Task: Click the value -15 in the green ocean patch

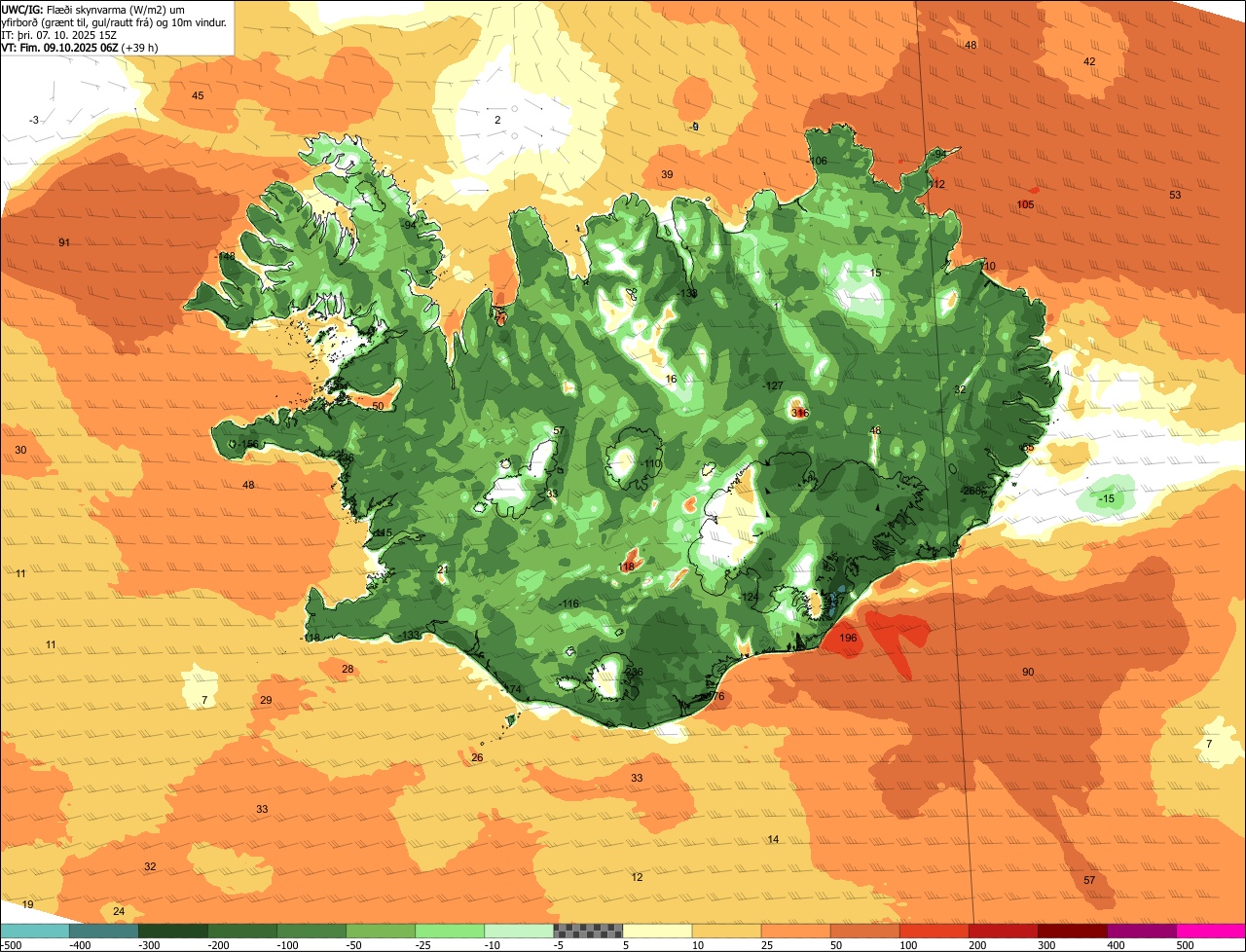Action: tap(1106, 499)
